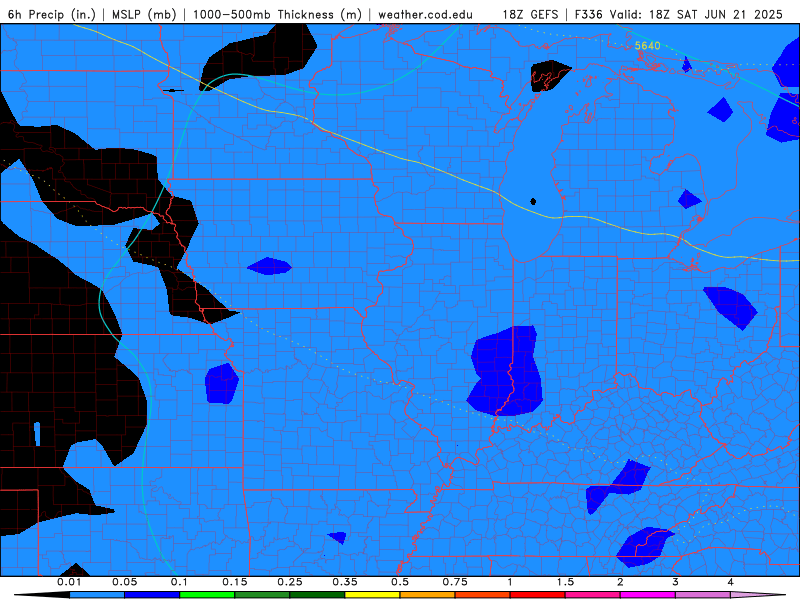Click the '0.35' colorbar value

345,582
